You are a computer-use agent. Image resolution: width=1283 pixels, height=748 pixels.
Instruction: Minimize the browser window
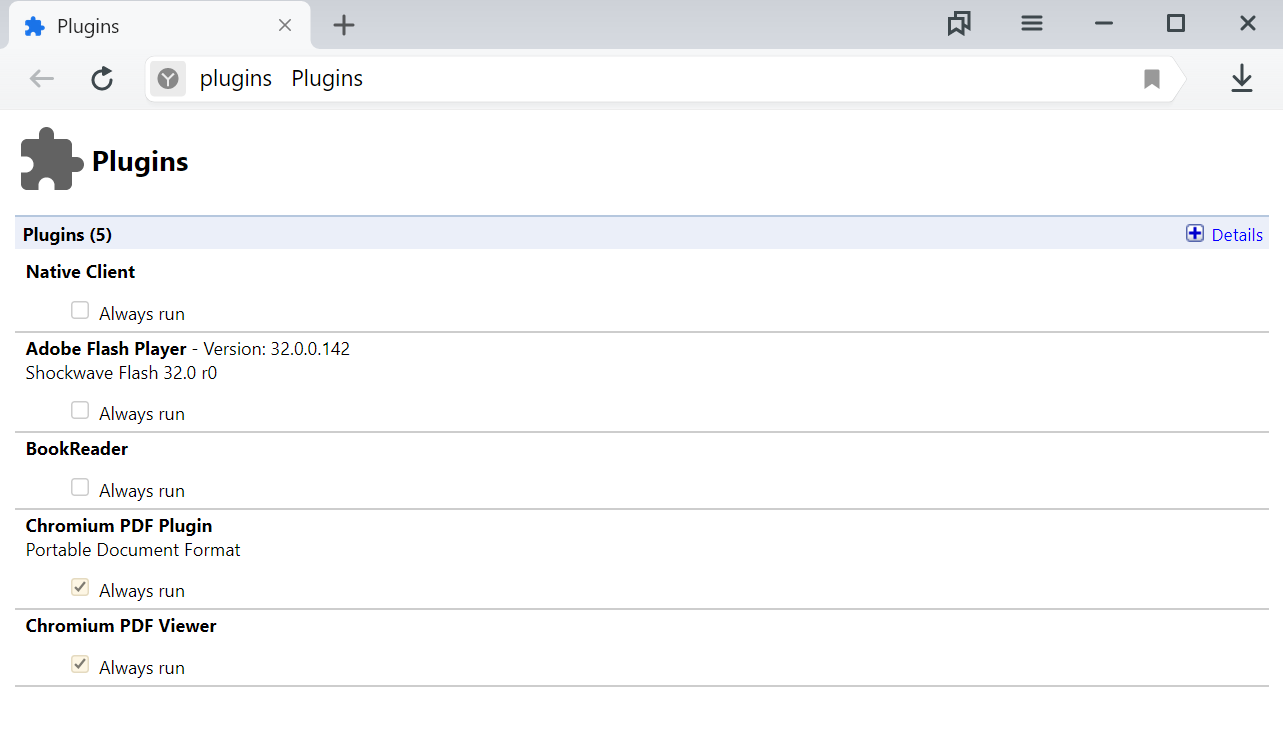point(1104,24)
